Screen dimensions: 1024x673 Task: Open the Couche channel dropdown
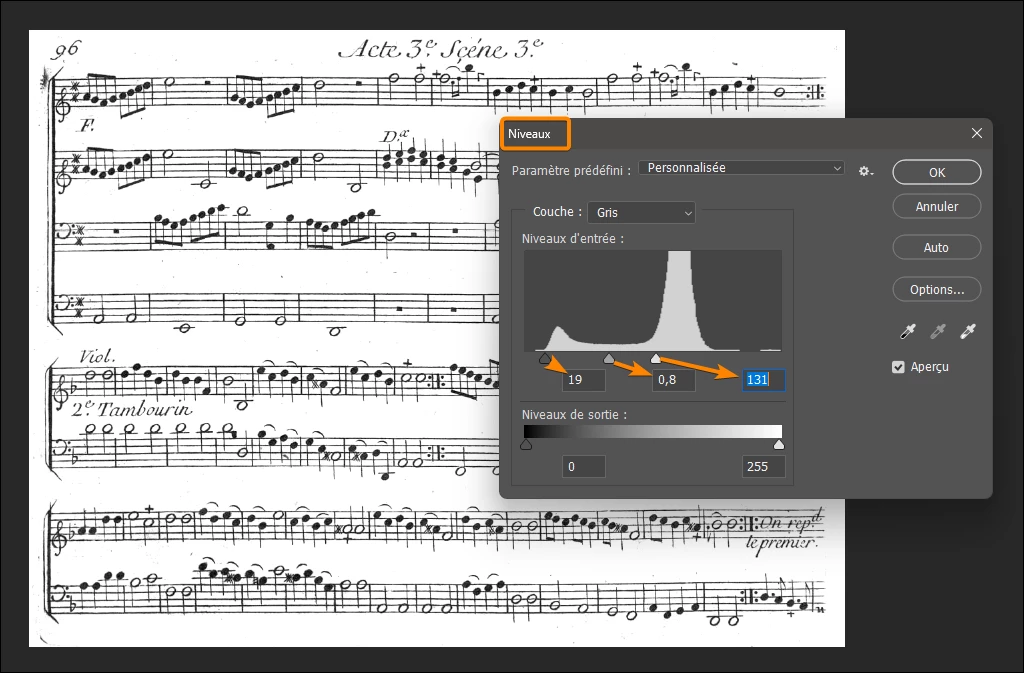coord(641,213)
